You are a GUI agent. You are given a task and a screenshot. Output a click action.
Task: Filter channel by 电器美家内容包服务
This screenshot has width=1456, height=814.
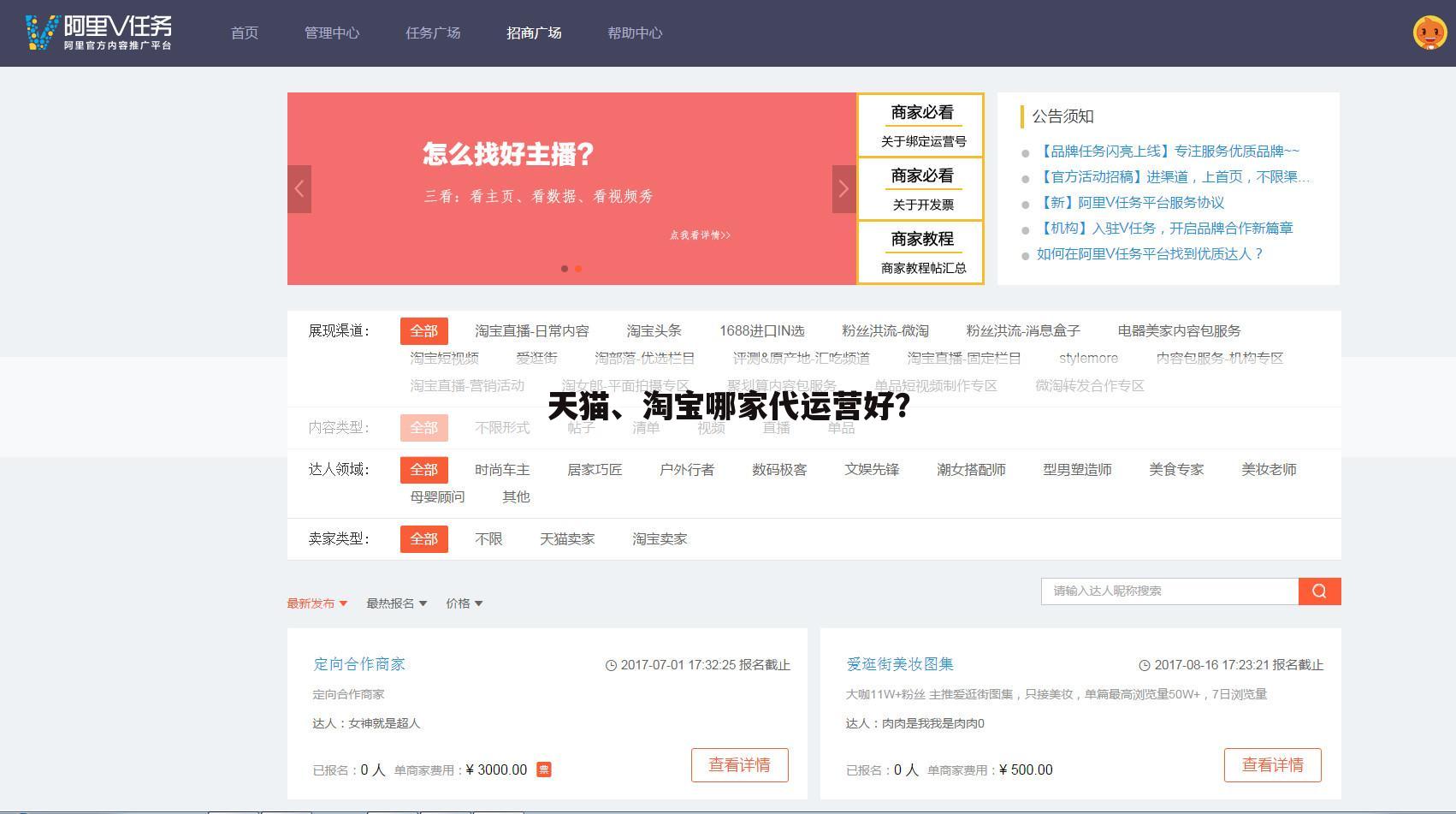(1179, 331)
